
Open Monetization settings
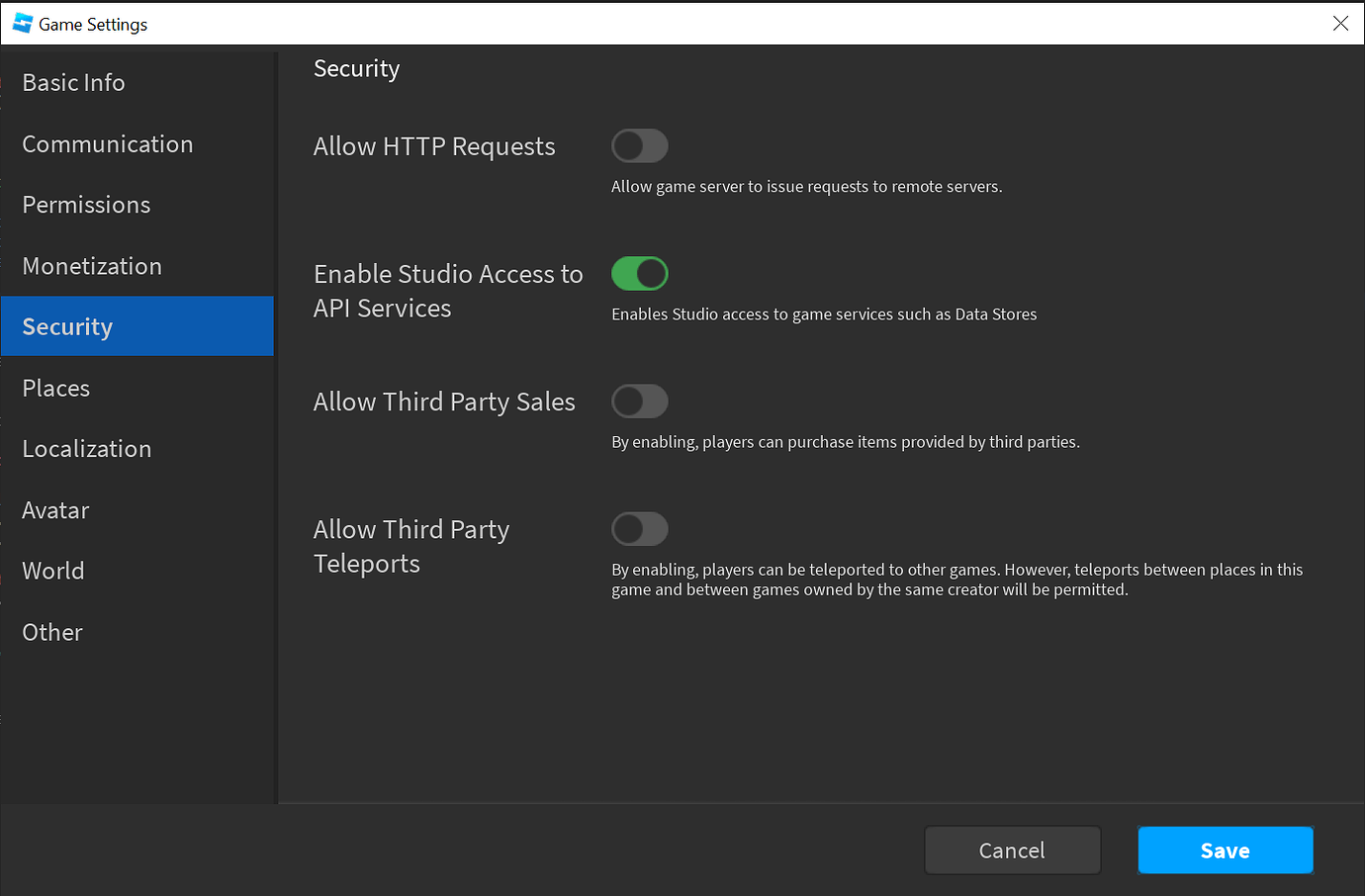tap(92, 266)
